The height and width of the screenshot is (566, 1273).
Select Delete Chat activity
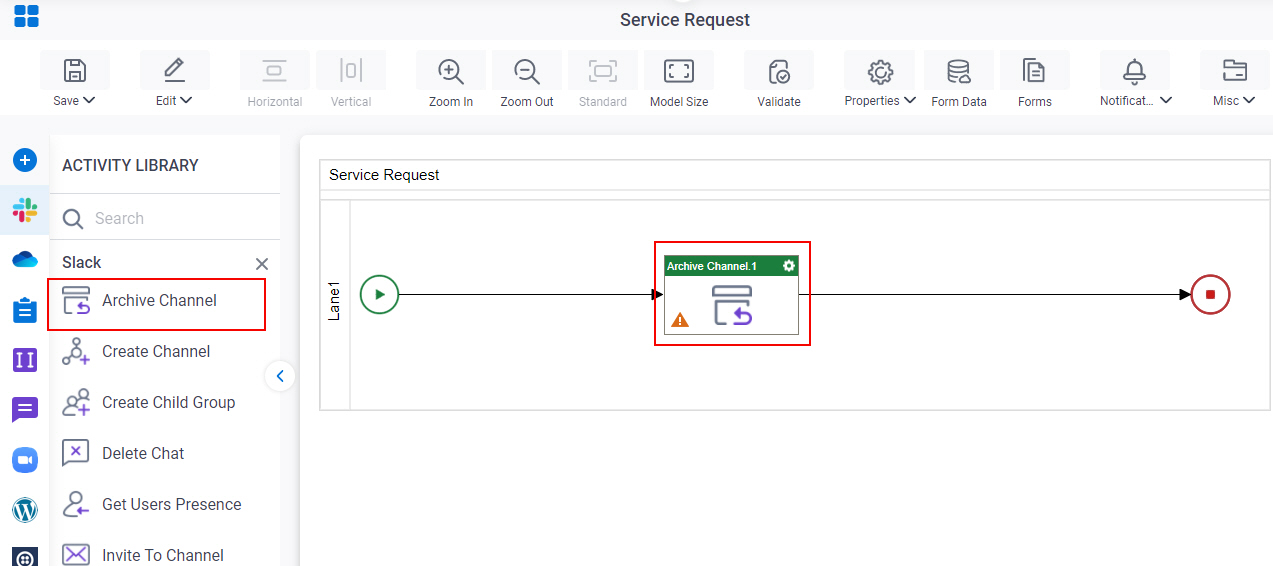click(143, 454)
